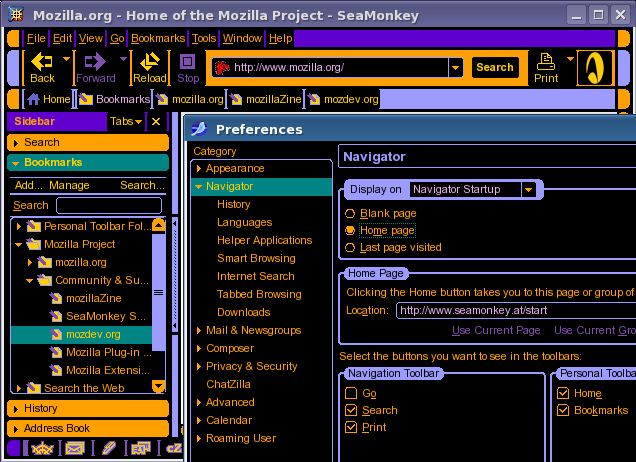Open the File menu
This screenshot has width=636, height=462.
pos(36,38)
